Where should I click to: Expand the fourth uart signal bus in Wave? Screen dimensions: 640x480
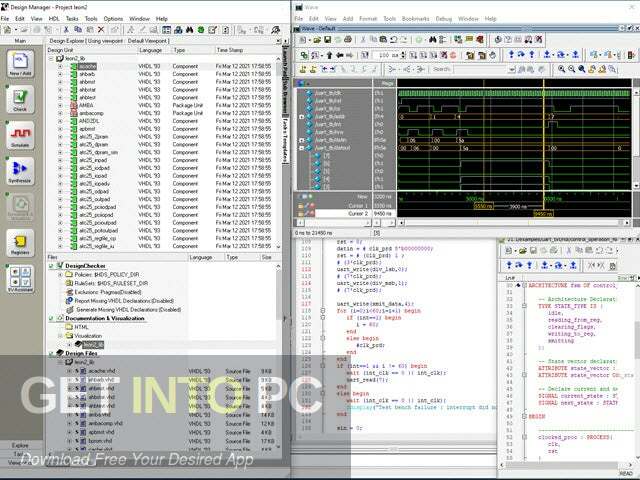302,117
